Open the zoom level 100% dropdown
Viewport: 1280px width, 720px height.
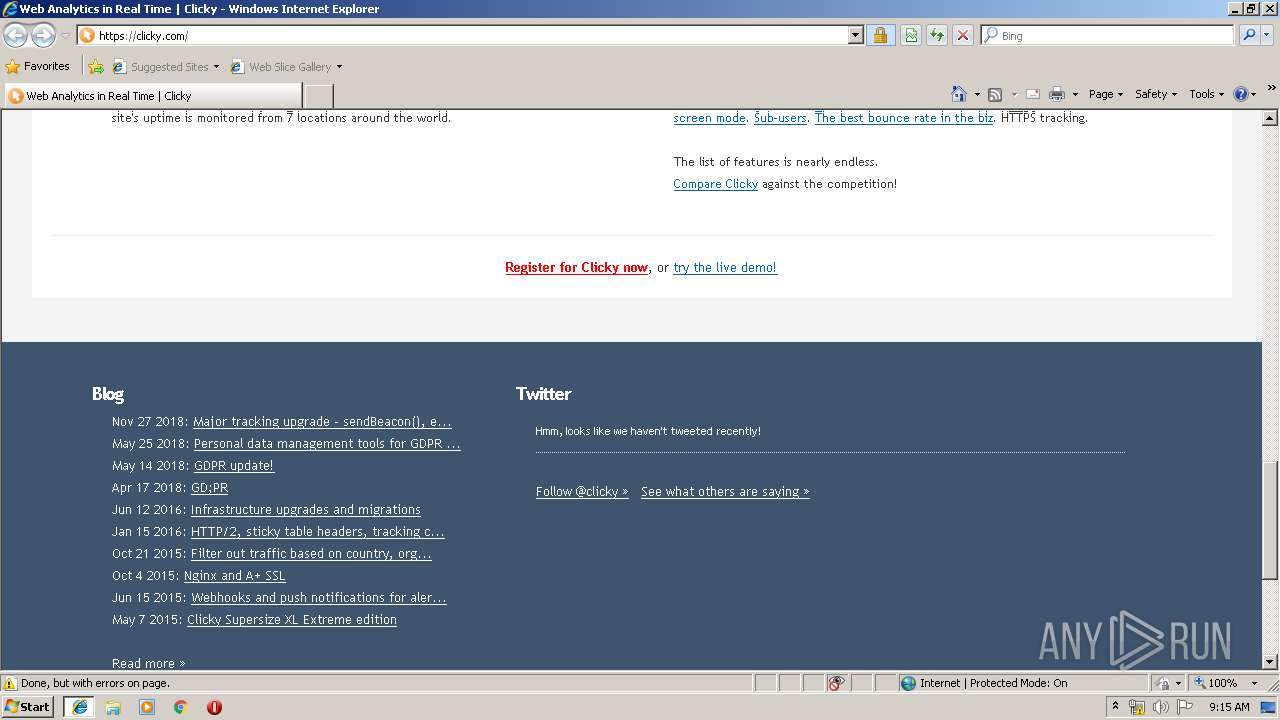coord(1254,683)
